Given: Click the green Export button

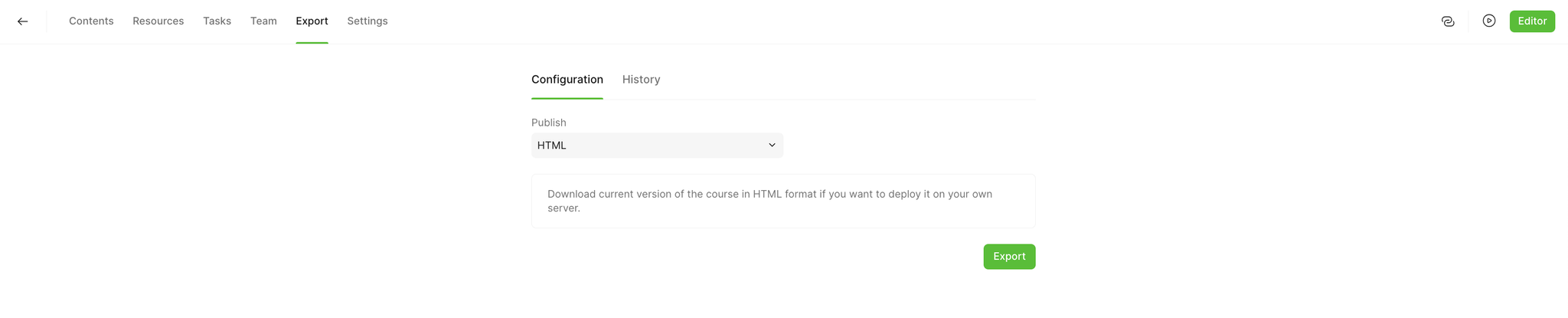Looking at the screenshot, I should coord(1009,257).
